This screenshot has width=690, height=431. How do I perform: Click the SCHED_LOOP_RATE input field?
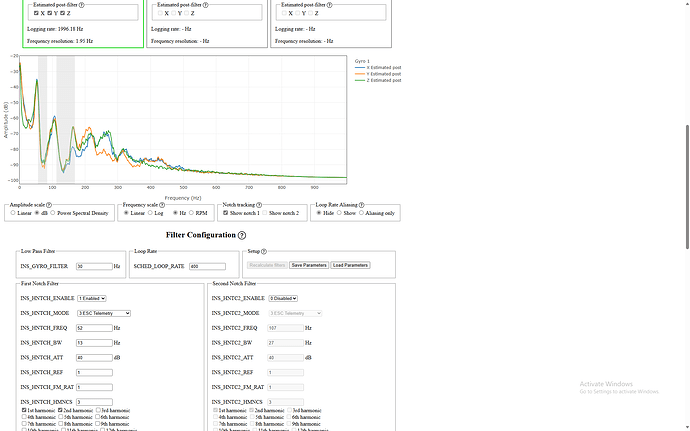point(207,267)
